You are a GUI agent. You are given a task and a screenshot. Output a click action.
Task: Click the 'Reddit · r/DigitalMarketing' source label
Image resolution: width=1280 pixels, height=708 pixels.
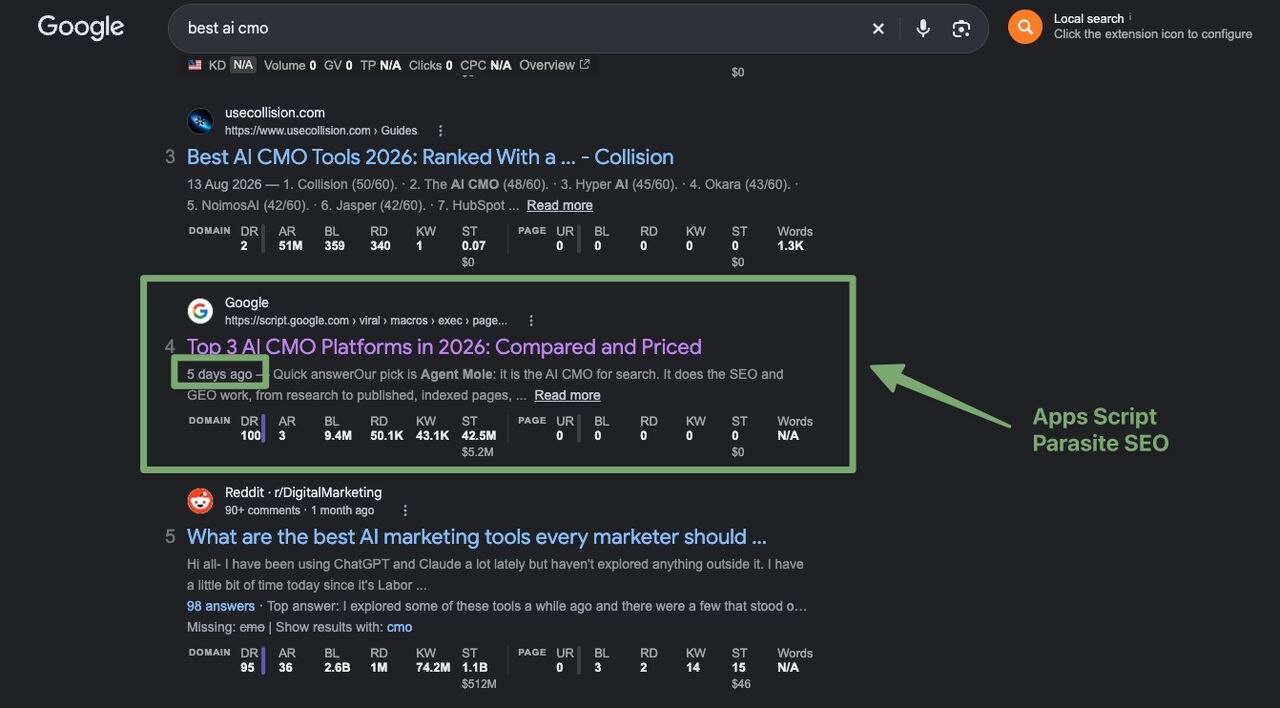point(303,493)
